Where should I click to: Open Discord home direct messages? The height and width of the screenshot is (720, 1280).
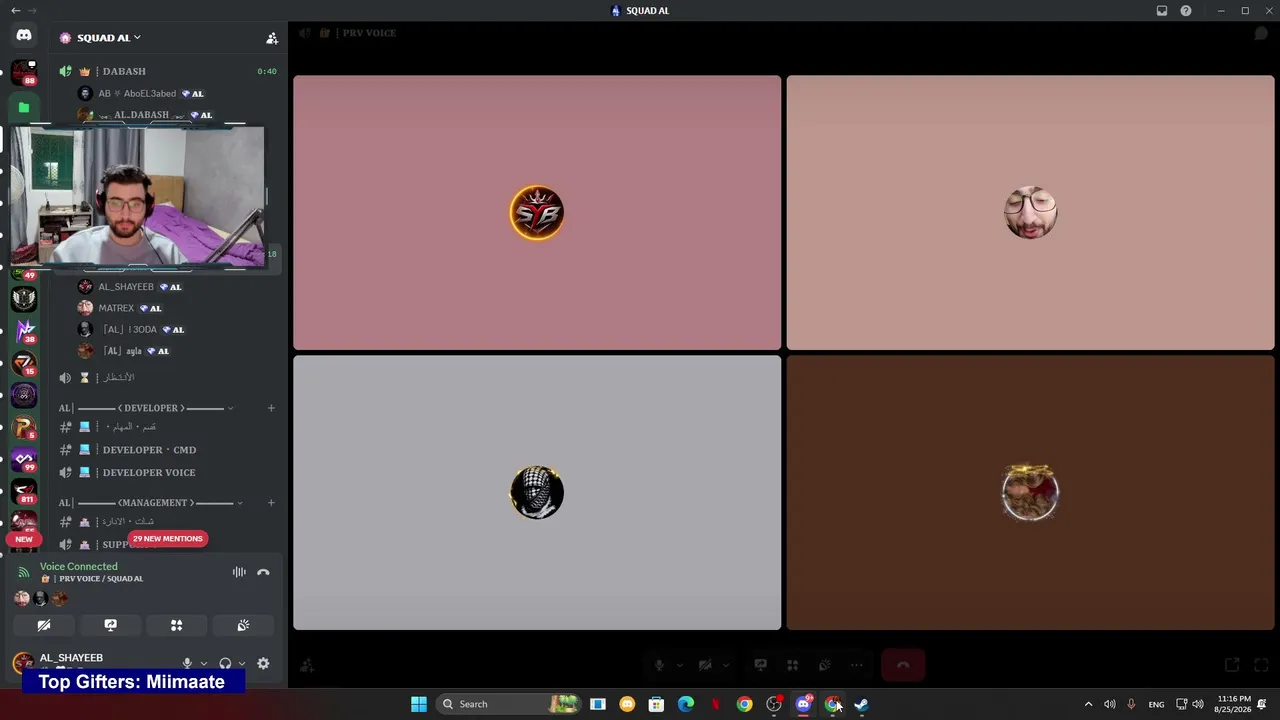pos(24,36)
